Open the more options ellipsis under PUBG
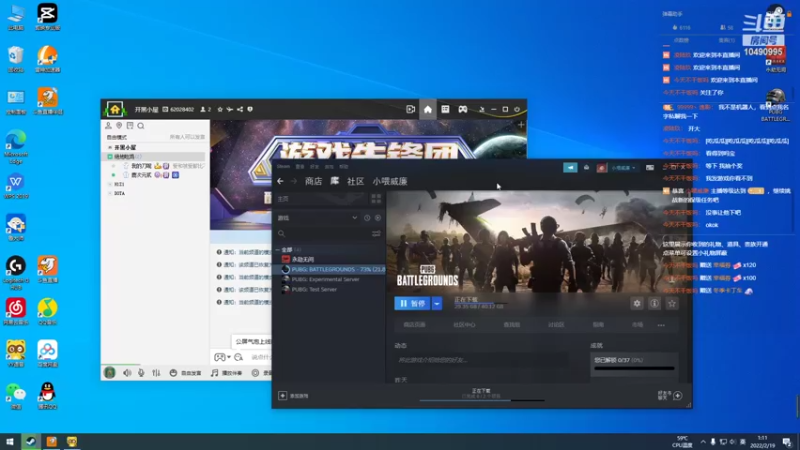 (x=661, y=325)
